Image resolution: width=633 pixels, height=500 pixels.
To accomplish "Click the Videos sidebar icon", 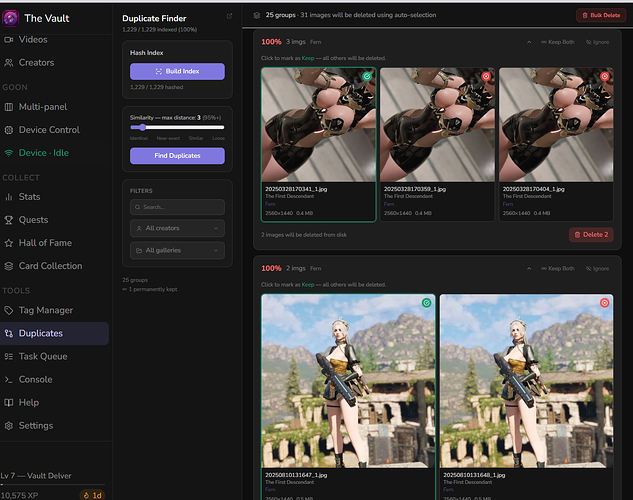I will (8, 40).
